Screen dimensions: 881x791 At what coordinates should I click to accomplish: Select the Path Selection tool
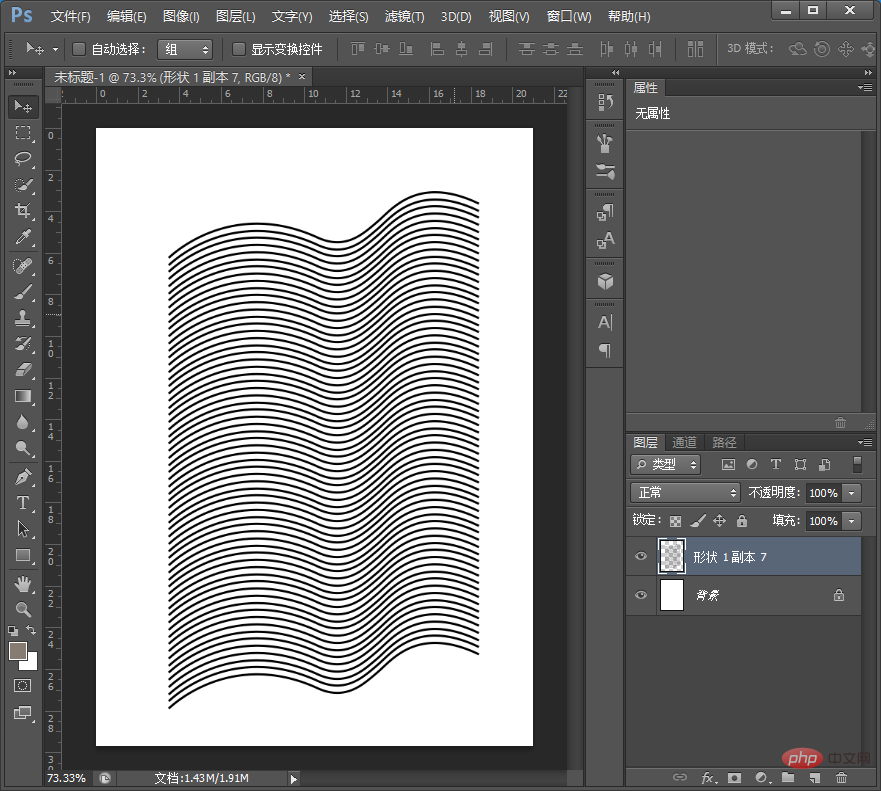click(23, 529)
